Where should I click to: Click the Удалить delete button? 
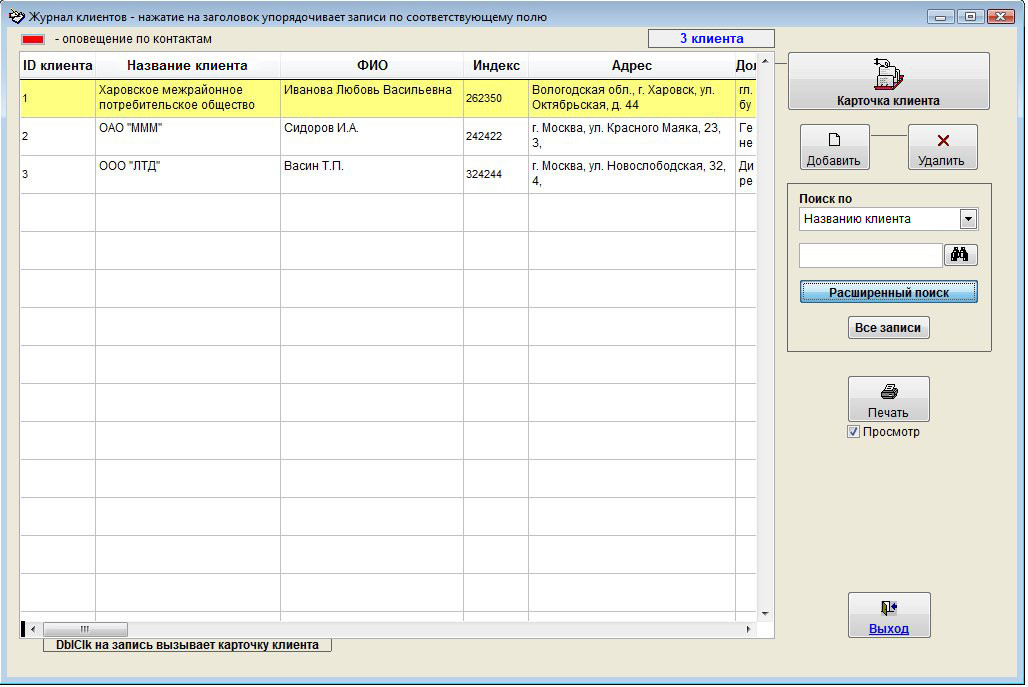tap(942, 148)
